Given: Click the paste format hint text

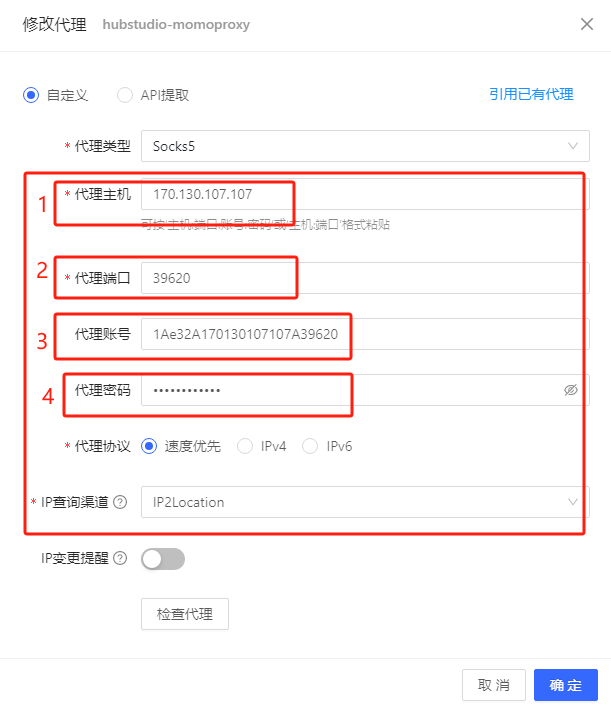Looking at the screenshot, I should coord(265,225).
